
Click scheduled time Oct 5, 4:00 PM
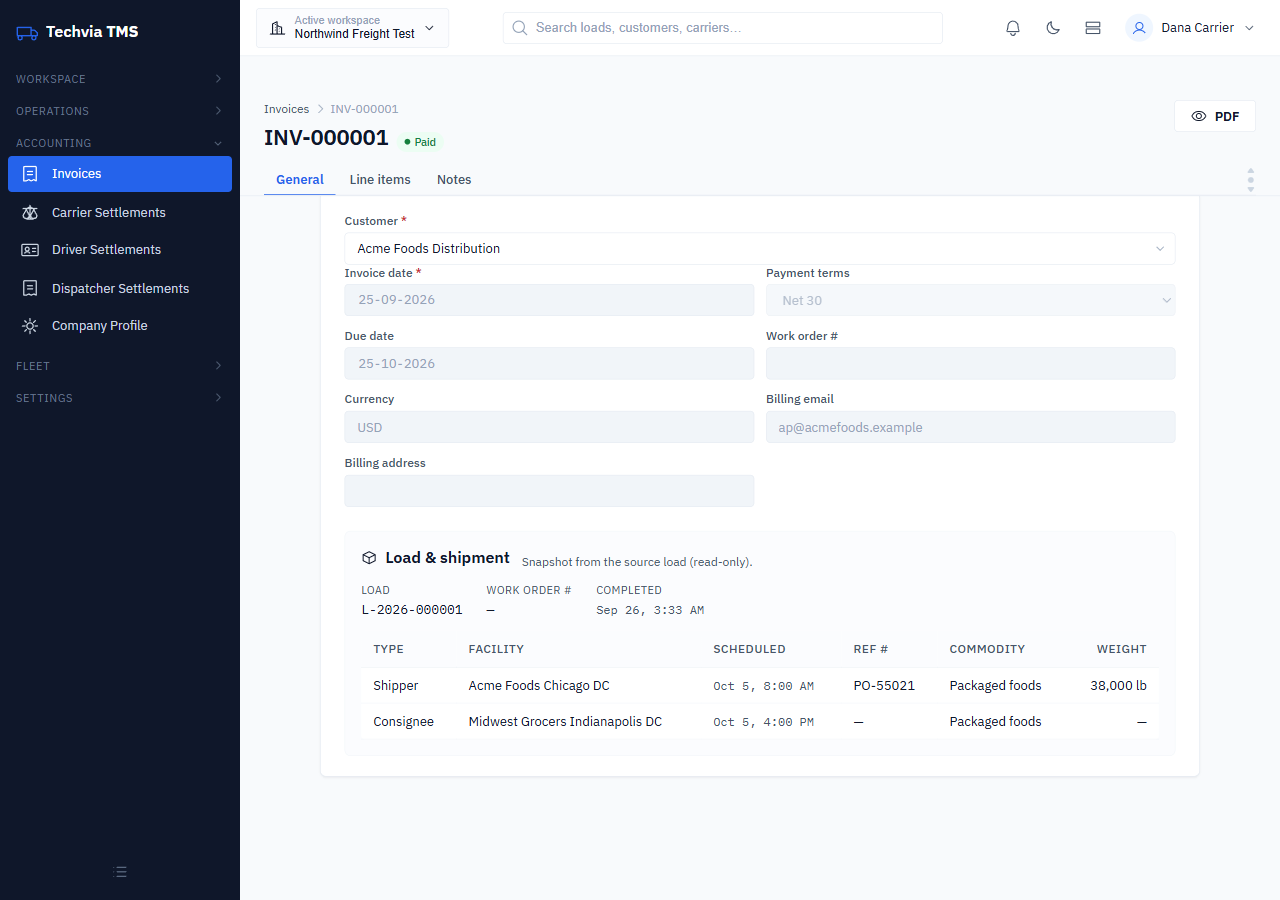763,722
